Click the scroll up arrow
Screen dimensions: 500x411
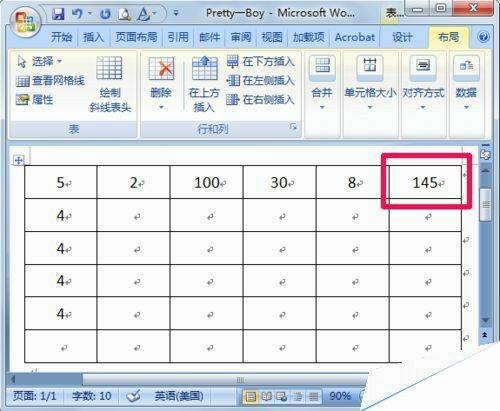[486, 170]
